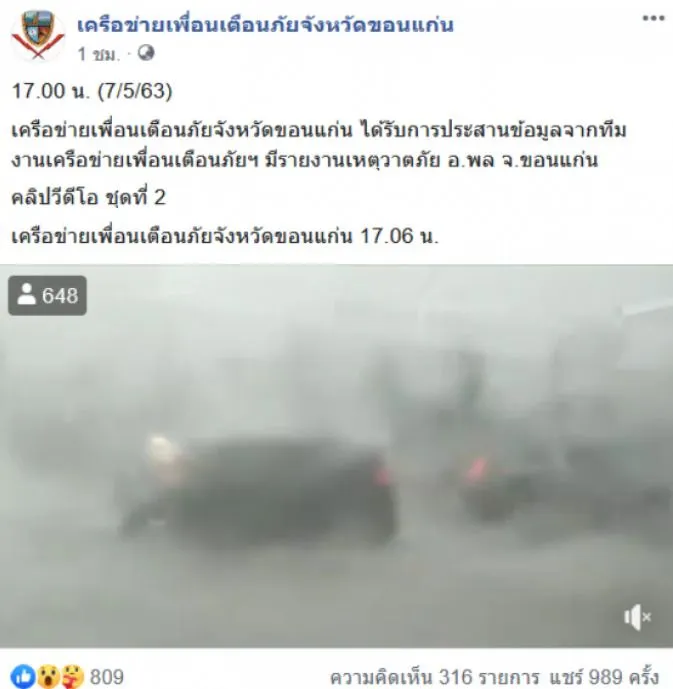673x689 pixels.
Task: Click the Wow reaction emoji icon
Action: coord(47,676)
